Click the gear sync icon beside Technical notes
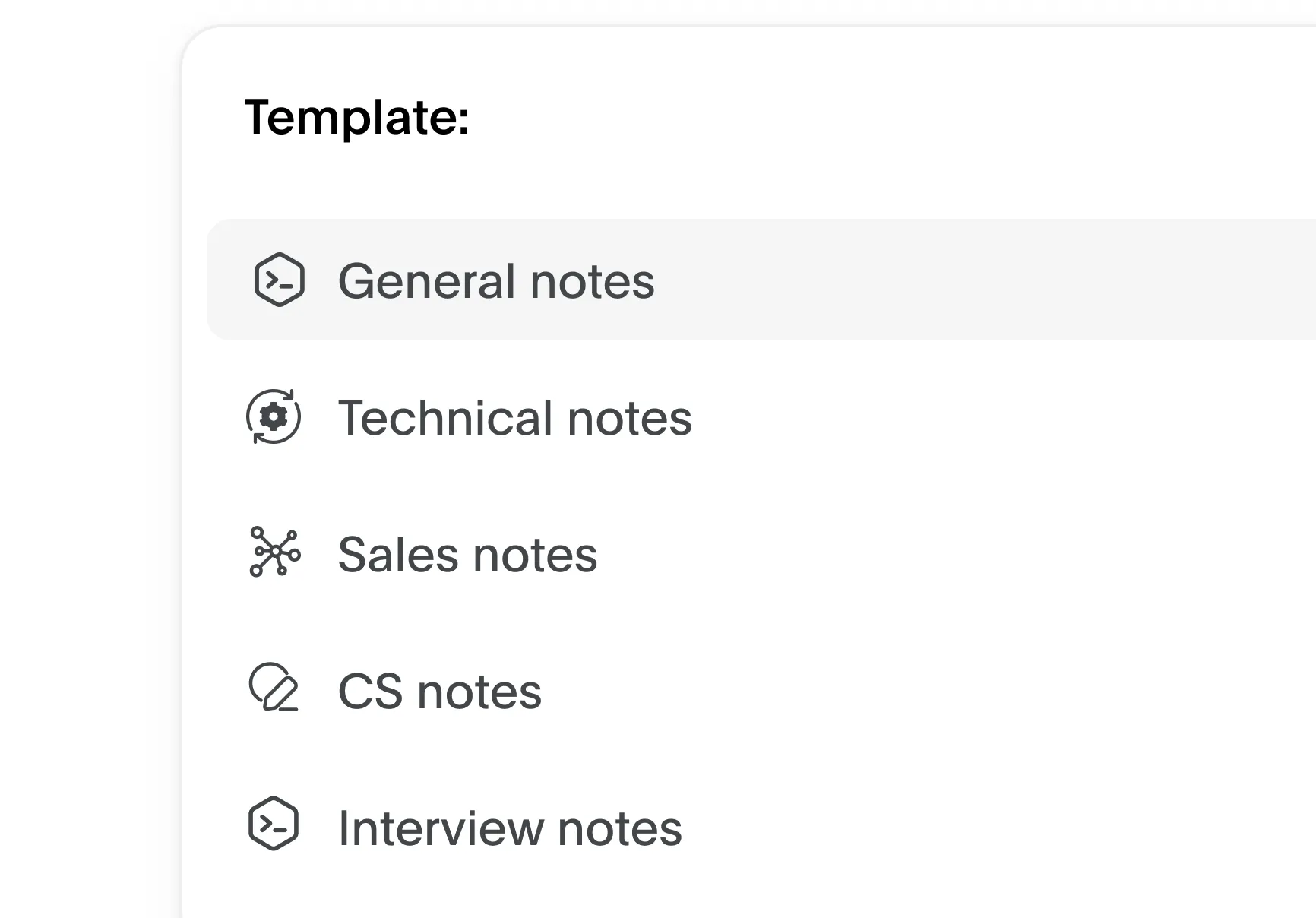1316x918 pixels. coord(274,416)
